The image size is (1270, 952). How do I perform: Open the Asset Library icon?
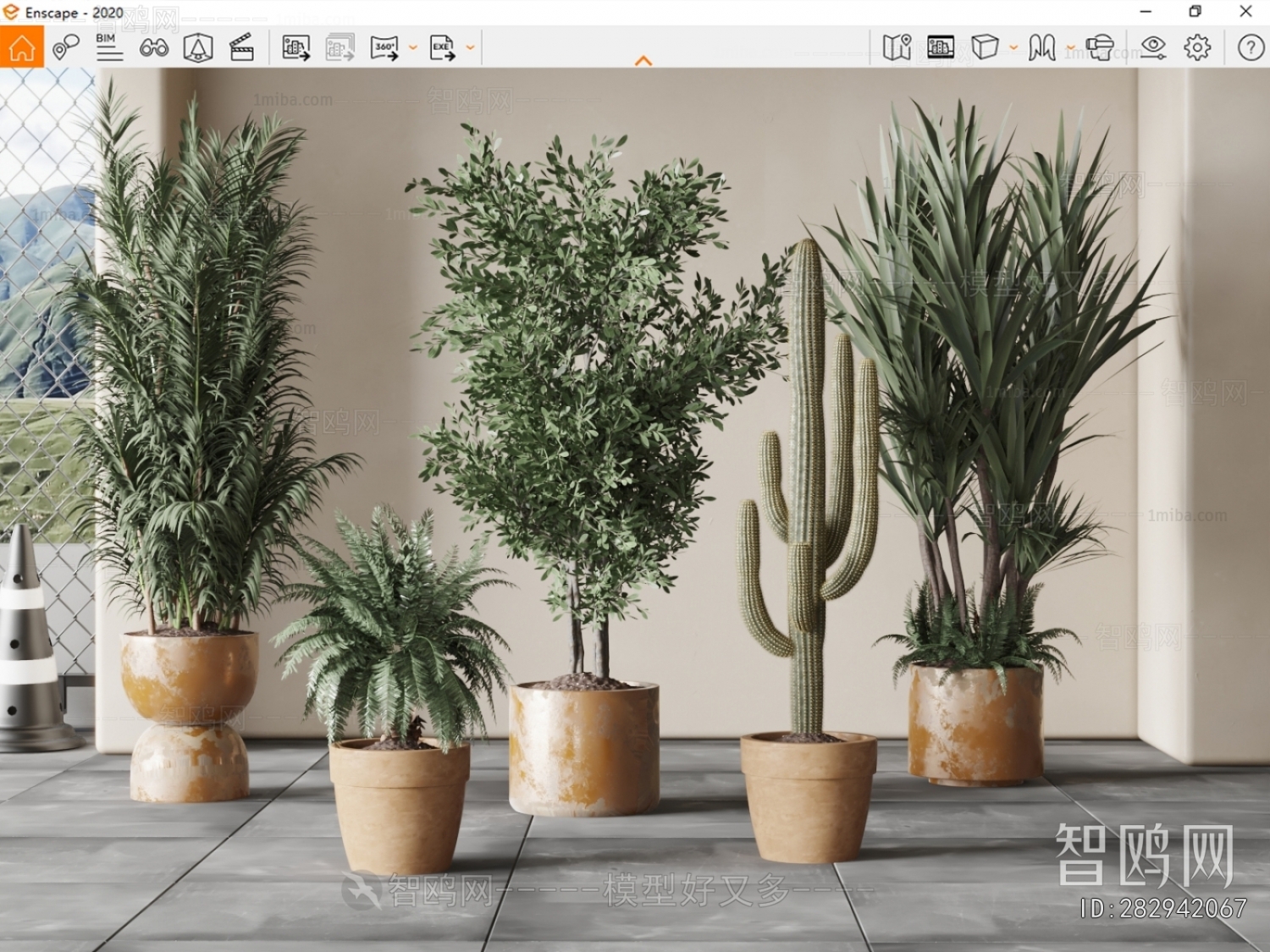[941, 47]
